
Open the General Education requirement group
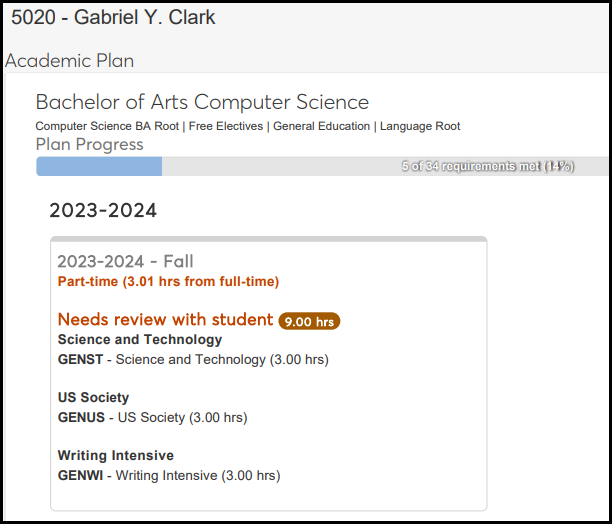point(320,126)
